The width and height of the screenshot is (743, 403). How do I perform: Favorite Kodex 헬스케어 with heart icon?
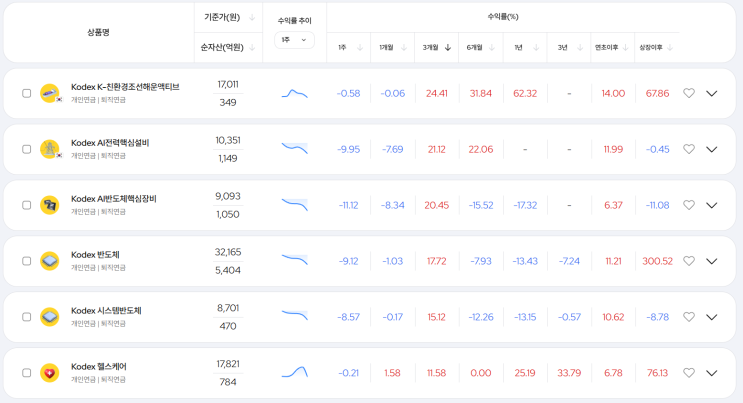(689, 373)
